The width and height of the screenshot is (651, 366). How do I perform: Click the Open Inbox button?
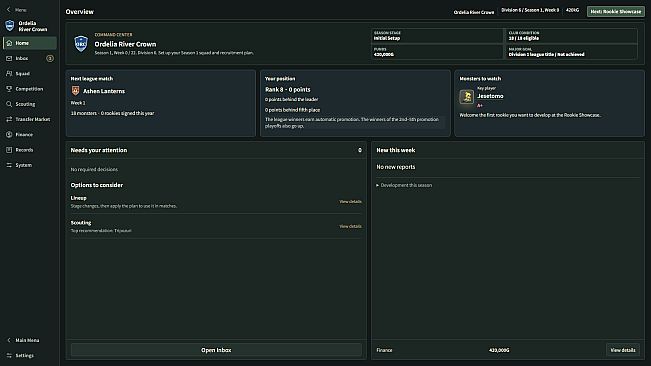click(x=216, y=350)
